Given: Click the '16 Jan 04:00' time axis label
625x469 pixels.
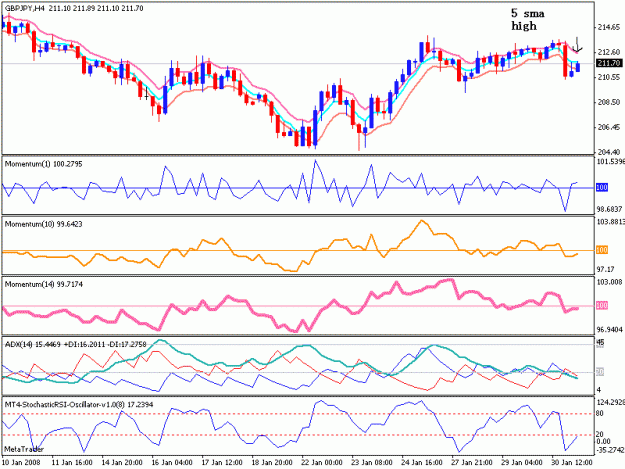Looking at the screenshot, I should pos(172,463).
